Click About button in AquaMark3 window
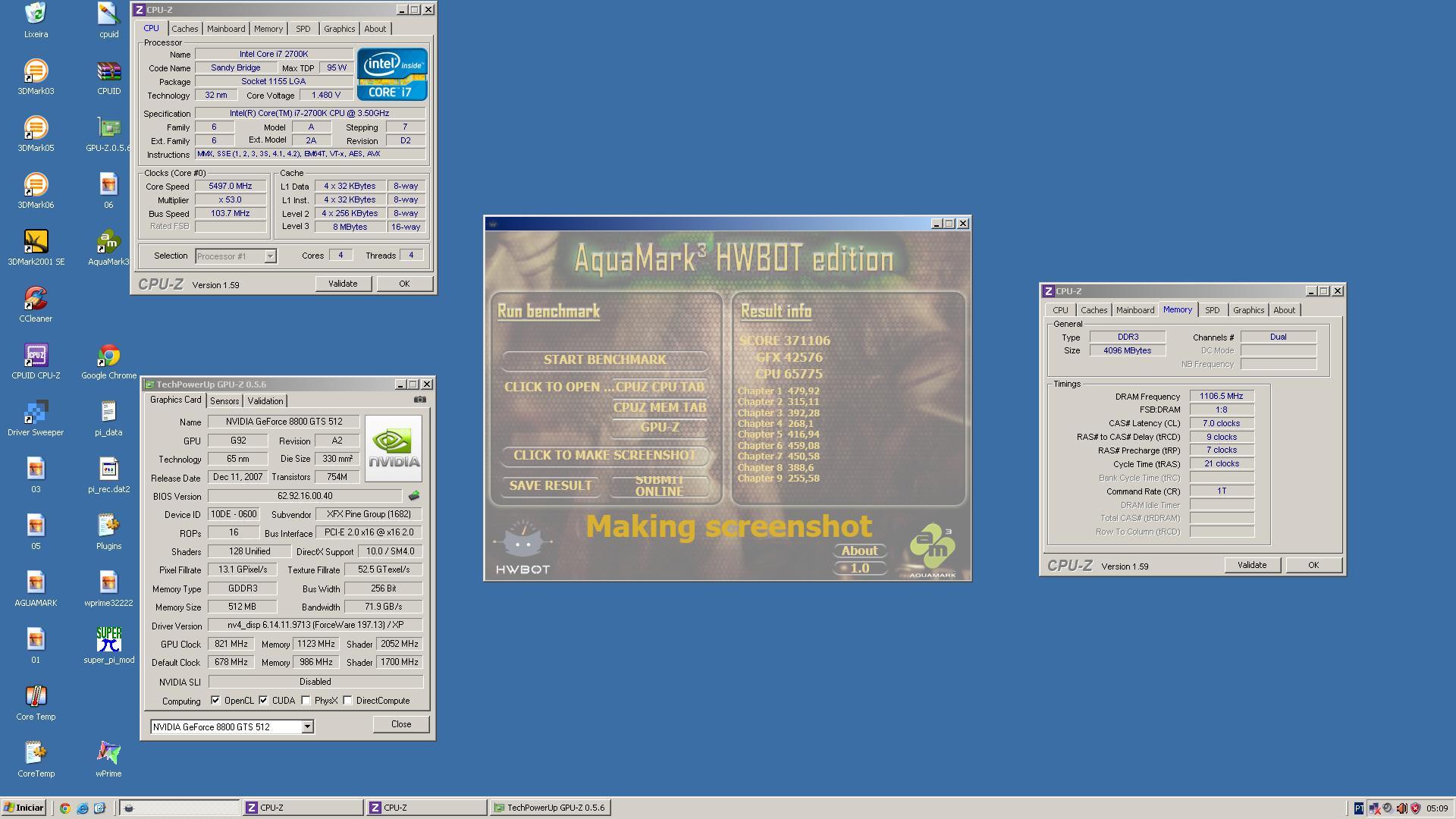The height and width of the screenshot is (819, 1456). [x=859, y=551]
